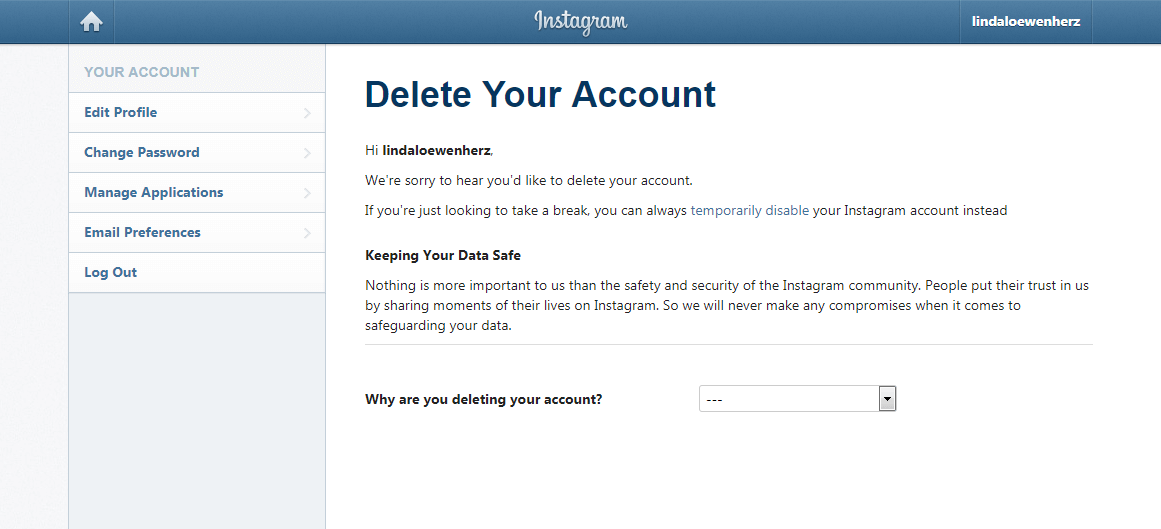
Task: Click the home icon in header
Action: tap(92, 21)
